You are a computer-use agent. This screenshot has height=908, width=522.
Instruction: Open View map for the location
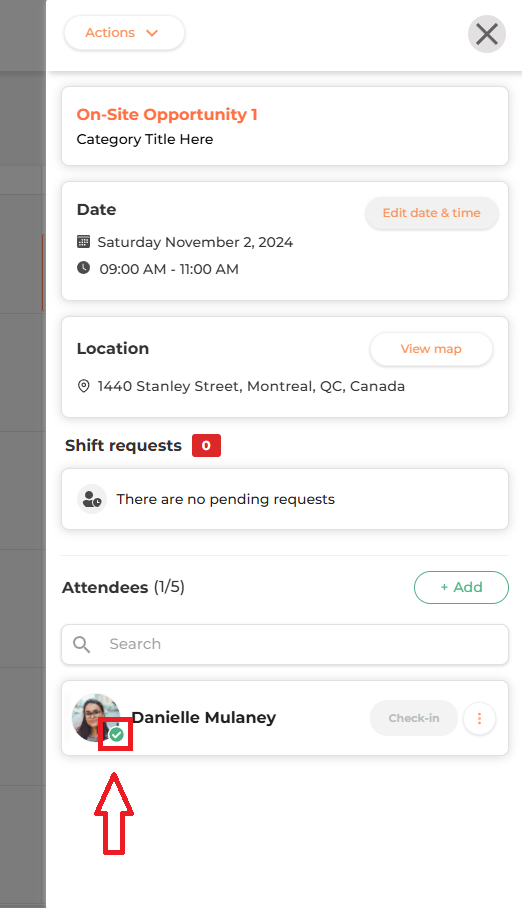point(431,349)
